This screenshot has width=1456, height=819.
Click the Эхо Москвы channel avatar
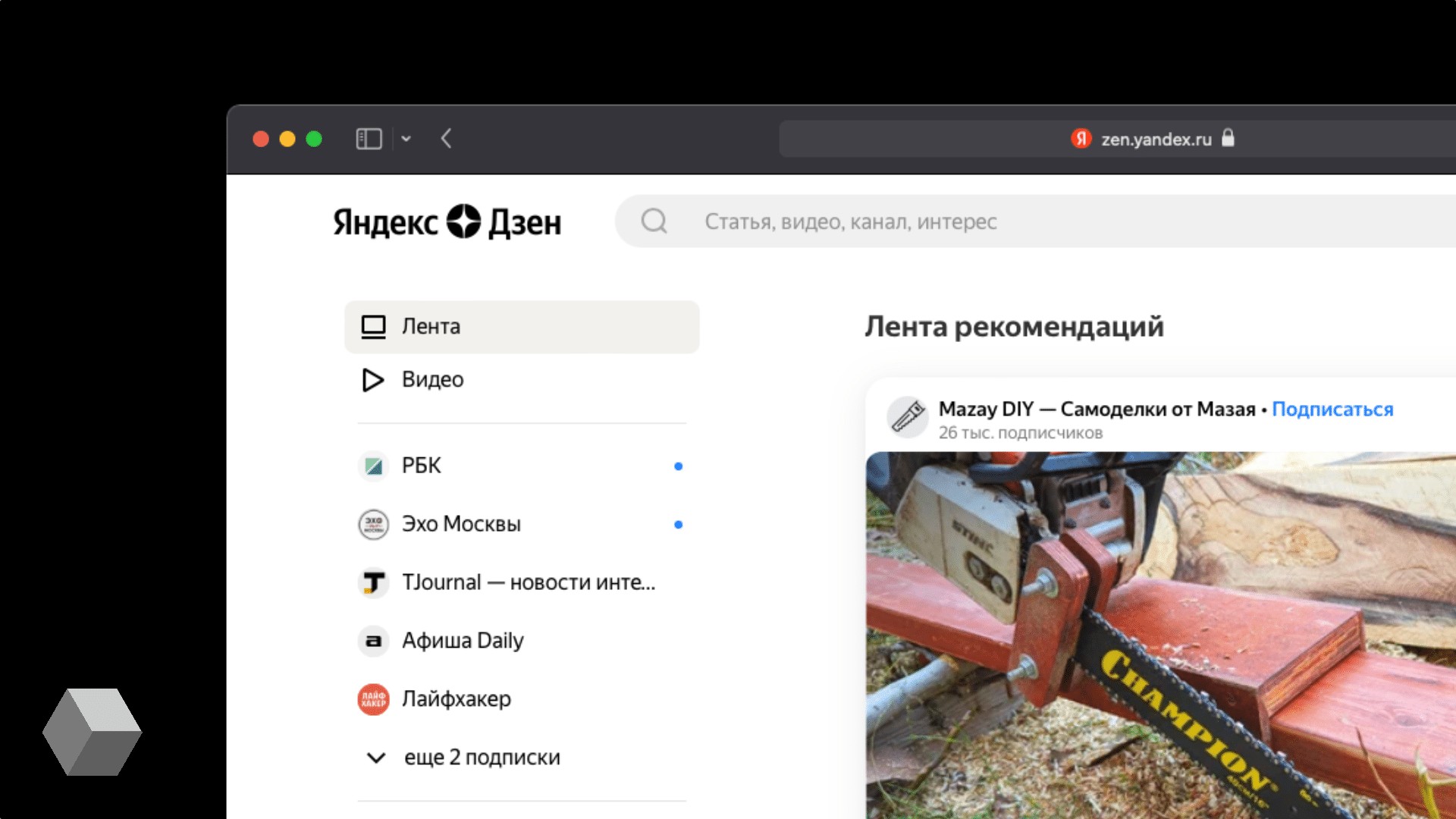click(x=373, y=524)
